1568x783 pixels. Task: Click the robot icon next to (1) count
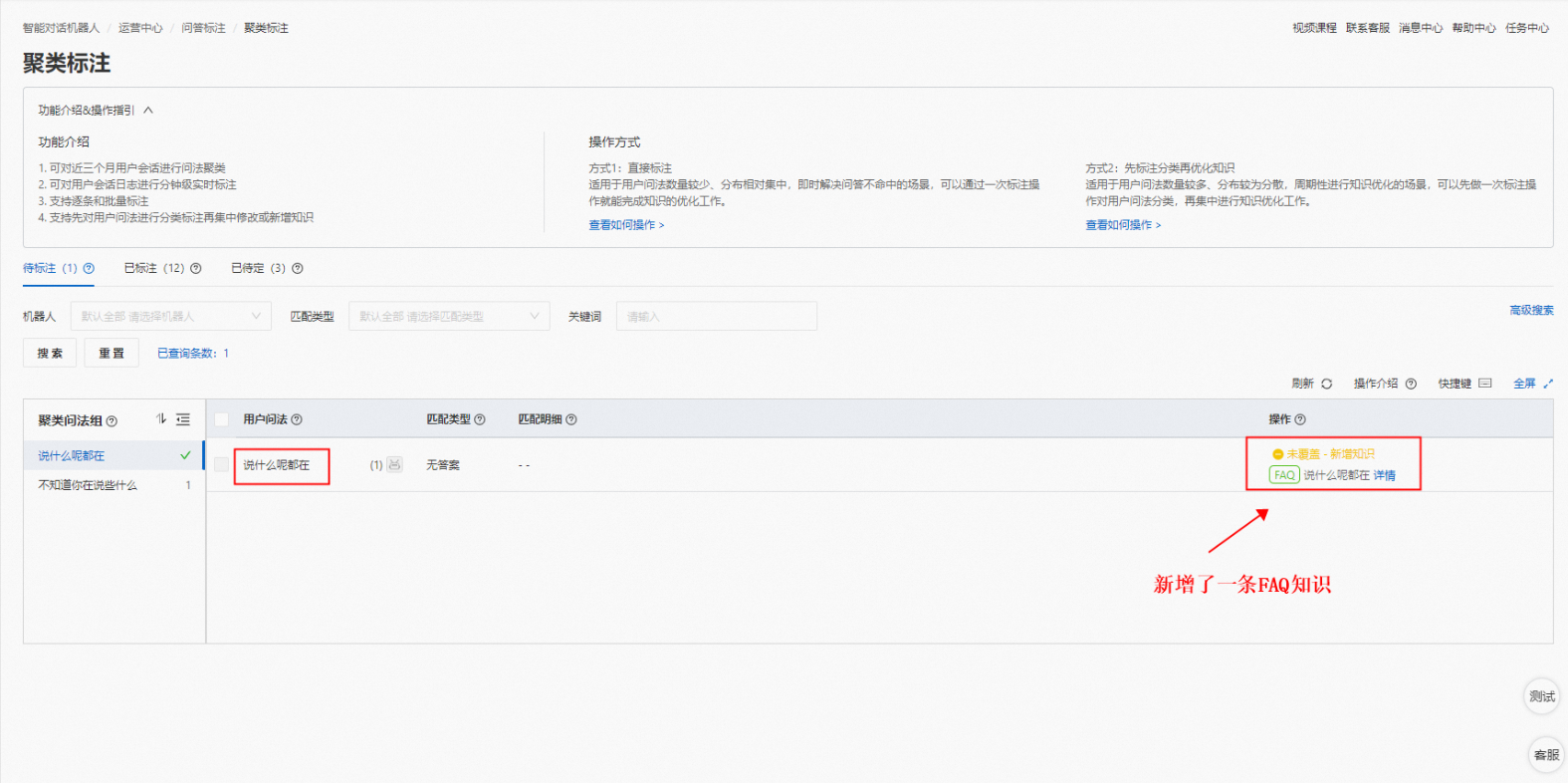tap(395, 464)
